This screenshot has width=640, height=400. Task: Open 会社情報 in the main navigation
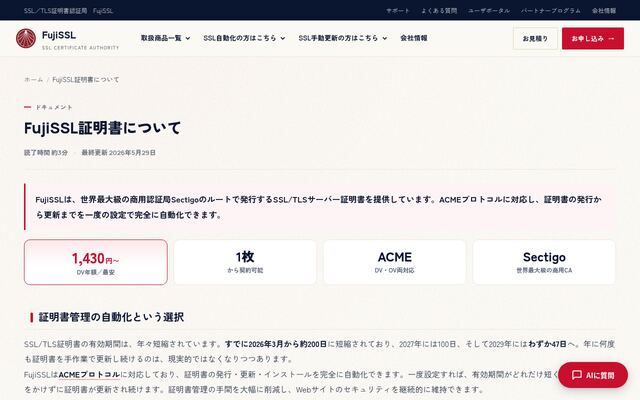[x=413, y=38]
